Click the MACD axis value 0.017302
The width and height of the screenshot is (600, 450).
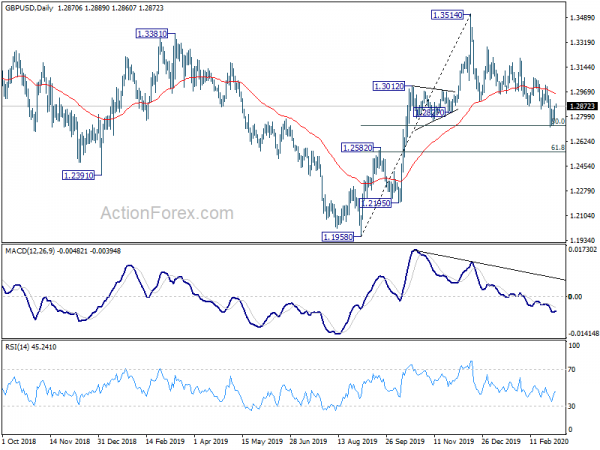[582, 249]
